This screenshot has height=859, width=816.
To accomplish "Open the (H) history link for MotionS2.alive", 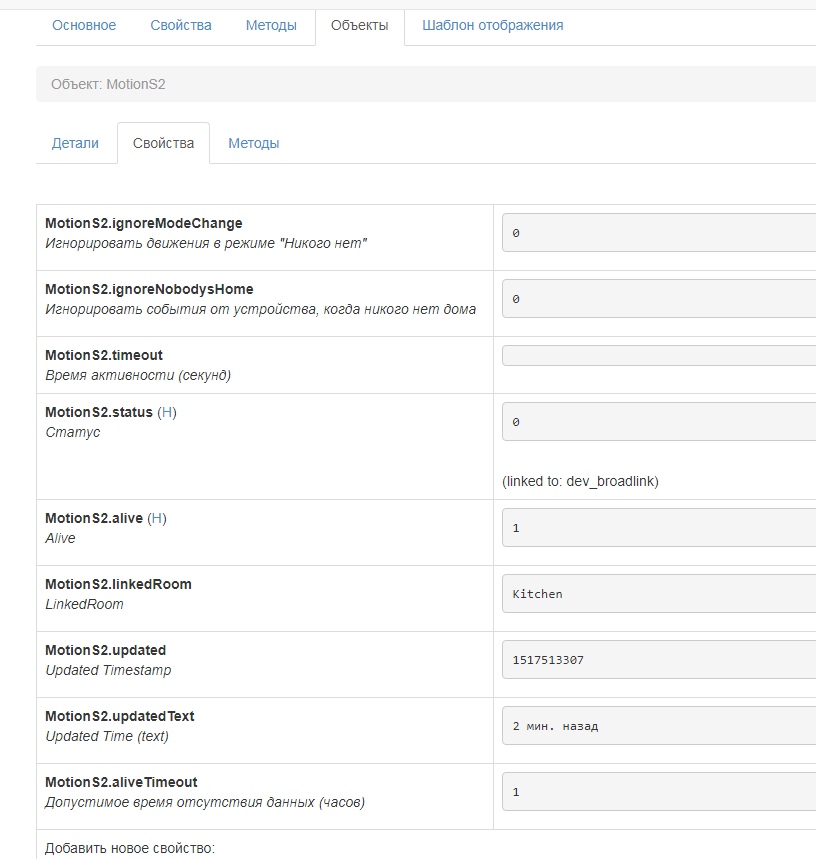I will (157, 518).
